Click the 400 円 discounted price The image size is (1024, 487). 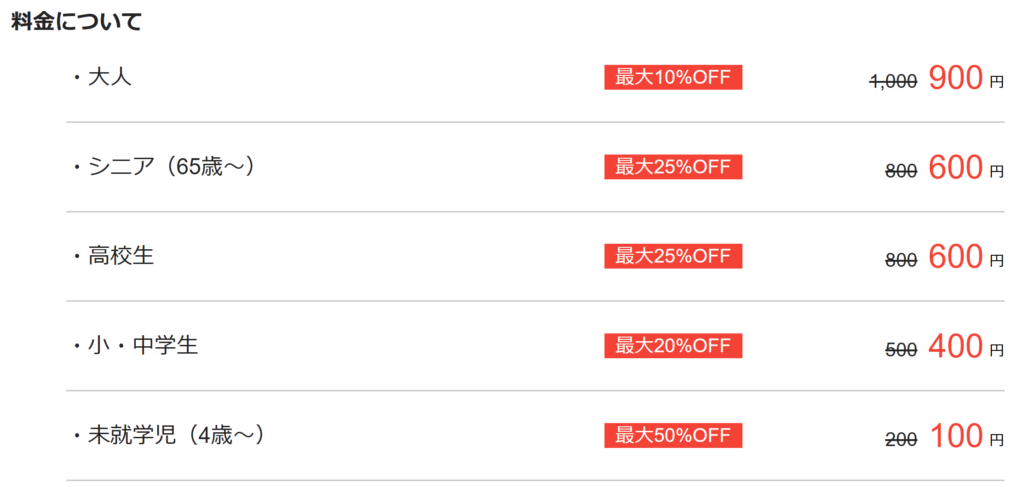pos(956,347)
